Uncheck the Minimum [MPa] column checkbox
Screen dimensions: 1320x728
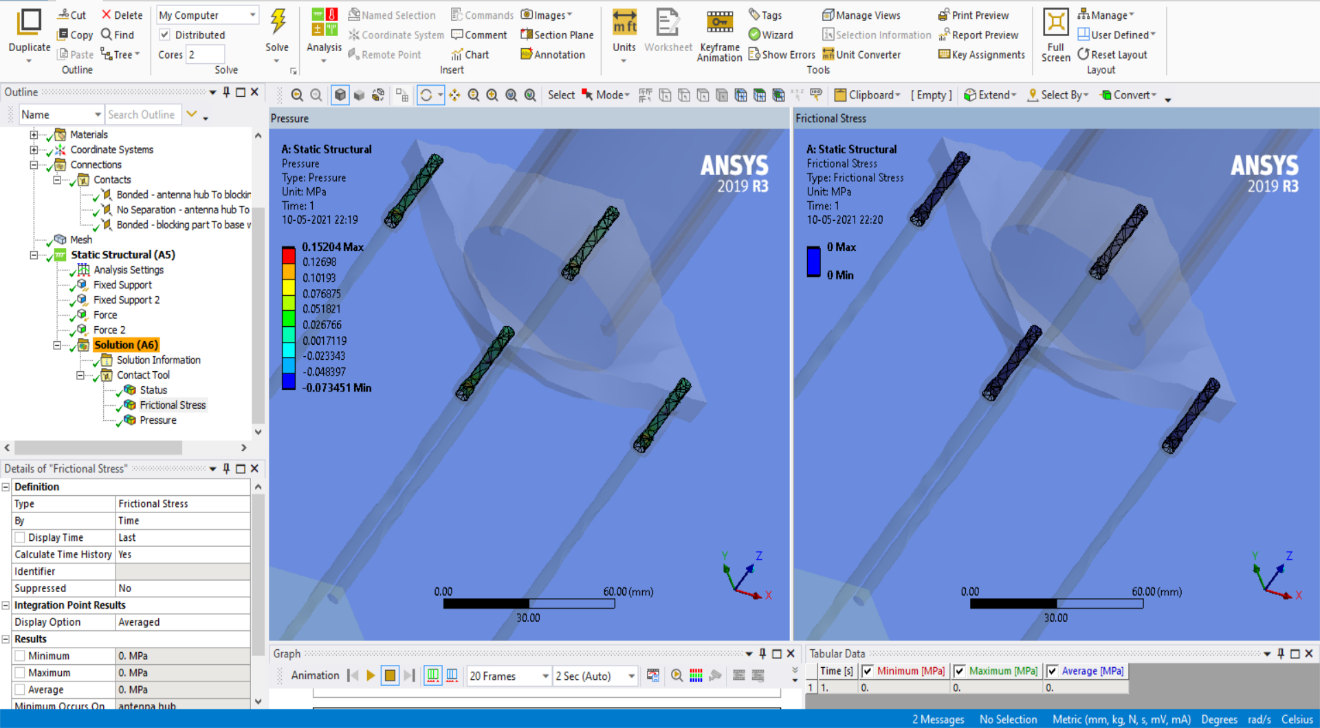[x=867, y=671]
